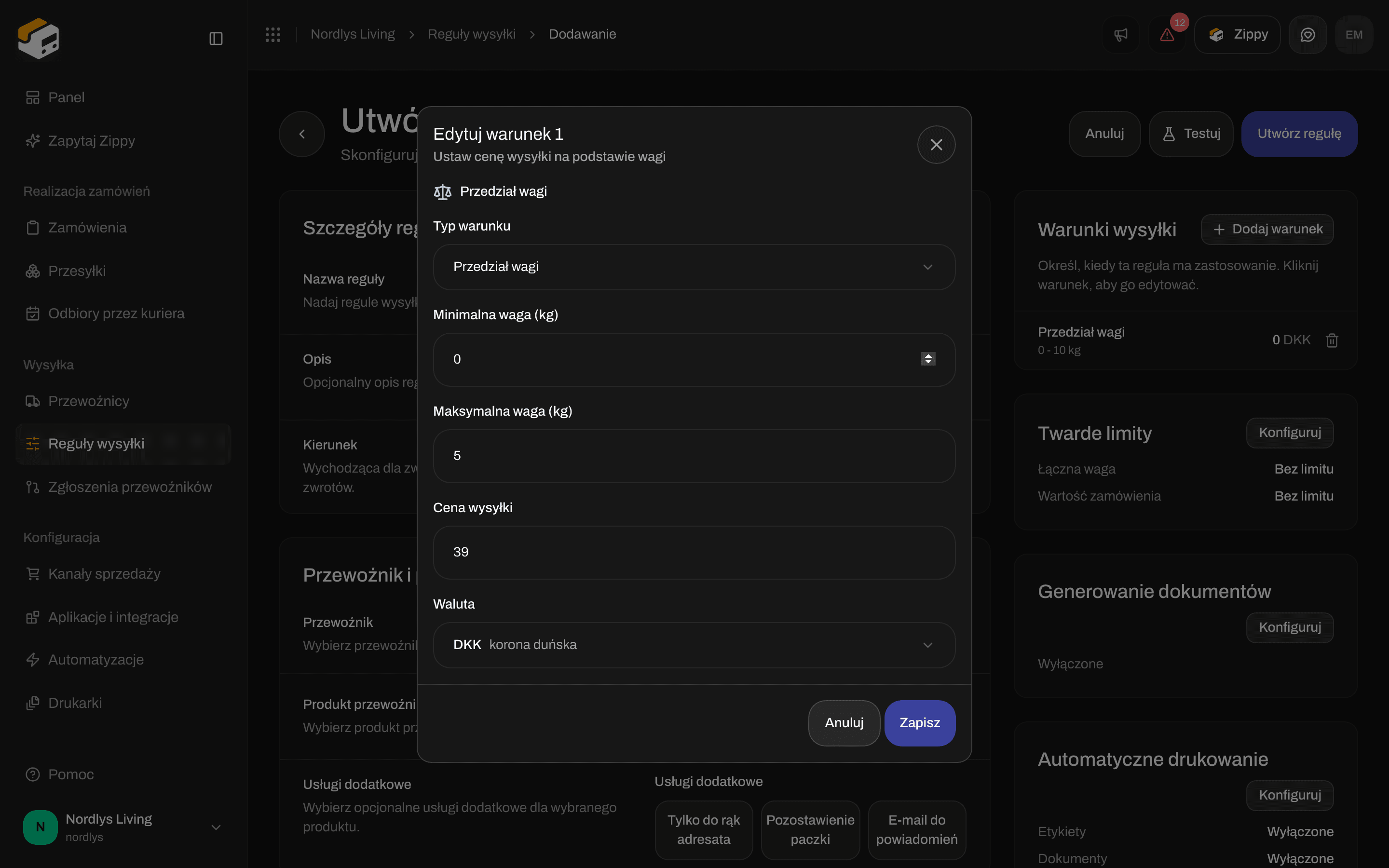Click Anuluj in the dialog

click(x=844, y=723)
